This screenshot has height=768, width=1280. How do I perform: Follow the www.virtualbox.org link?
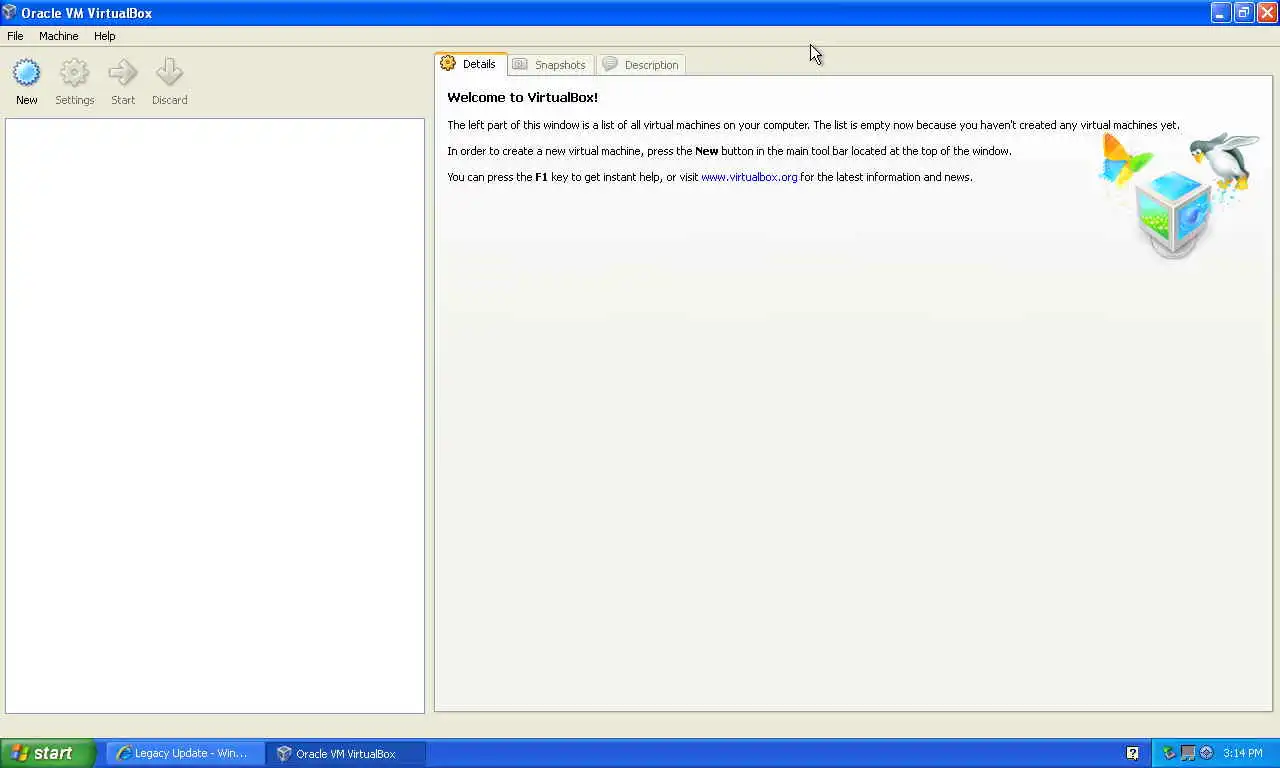[x=749, y=177]
